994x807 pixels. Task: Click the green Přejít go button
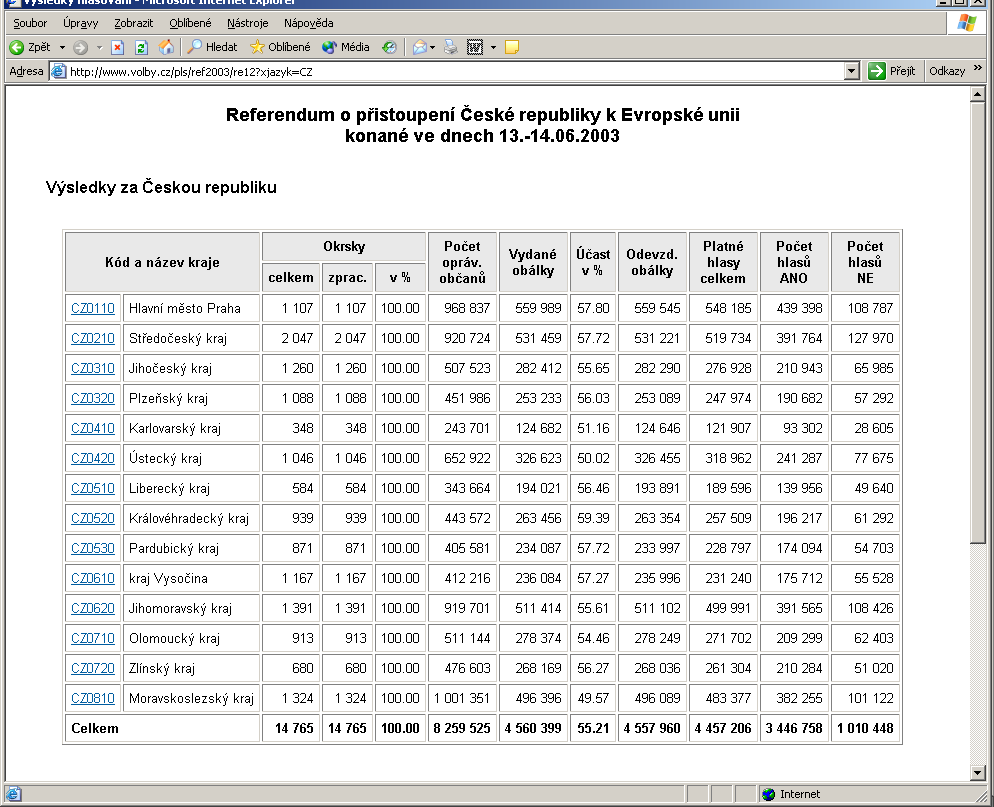tap(891, 71)
